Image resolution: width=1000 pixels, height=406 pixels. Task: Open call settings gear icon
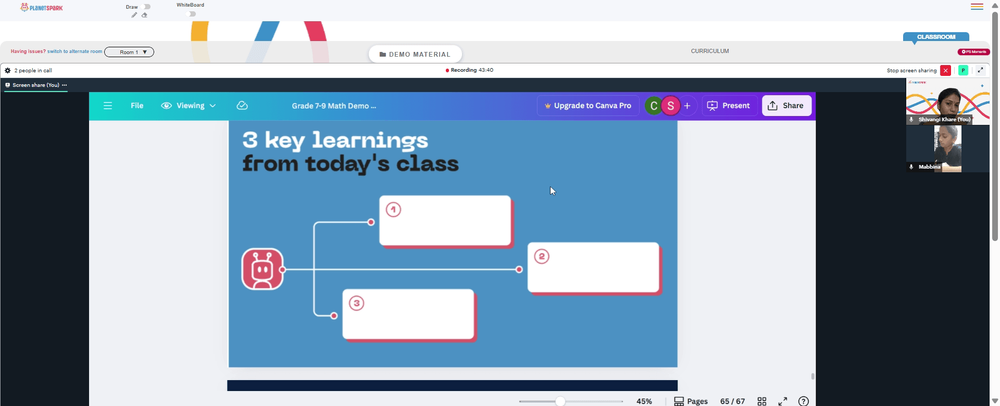coord(8,70)
